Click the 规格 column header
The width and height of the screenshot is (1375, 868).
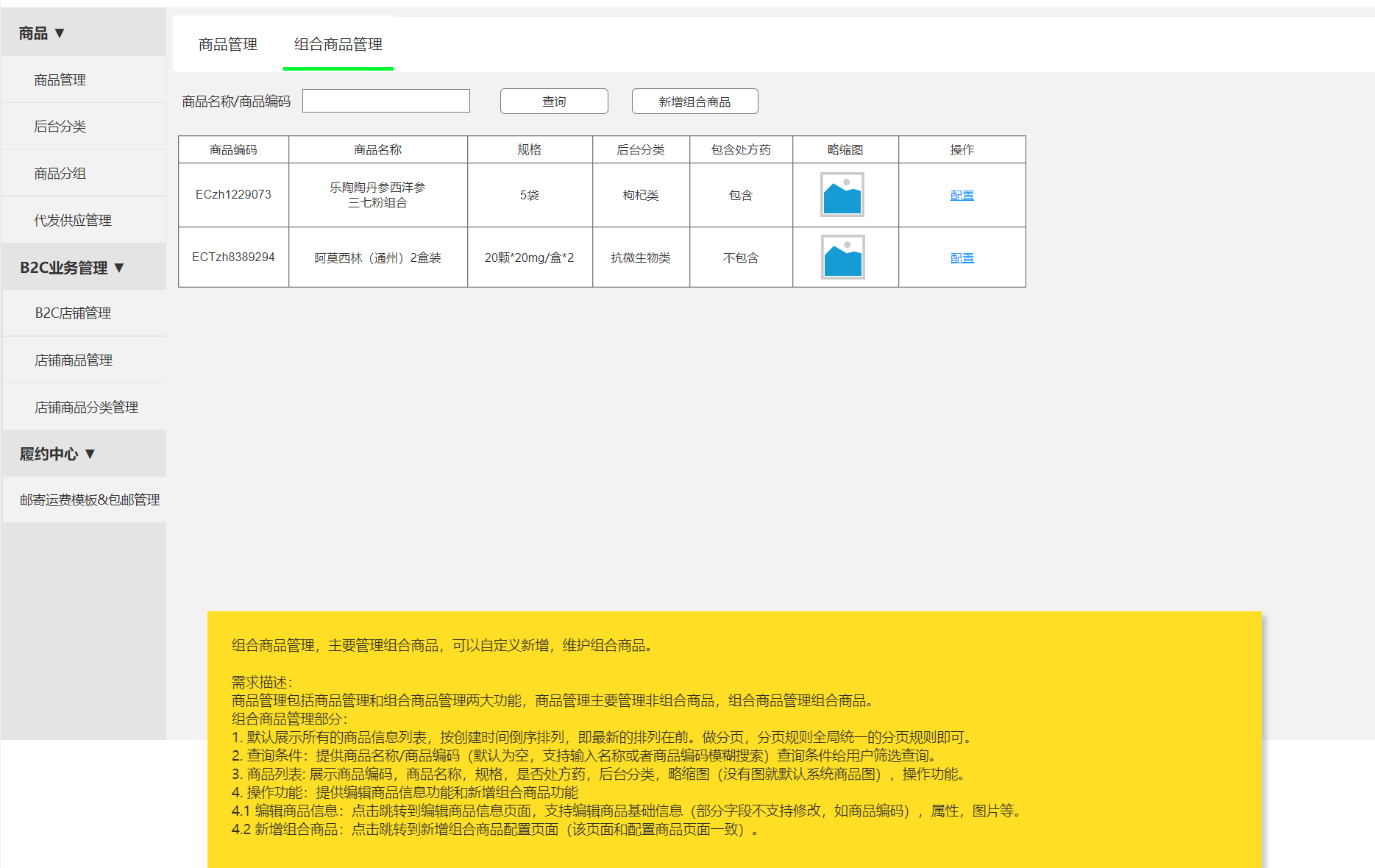pos(530,149)
